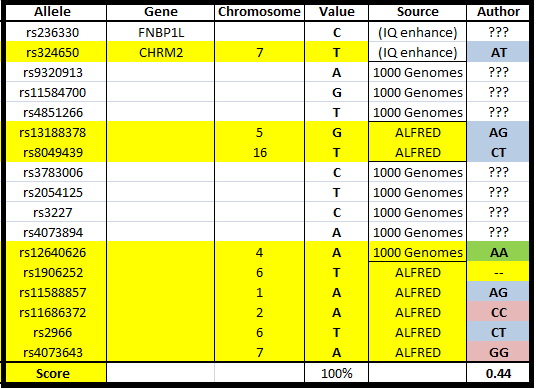Click the yellow dash author cell for rs1906252
This screenshot has width=536, height=389.
tap(498, 272)
